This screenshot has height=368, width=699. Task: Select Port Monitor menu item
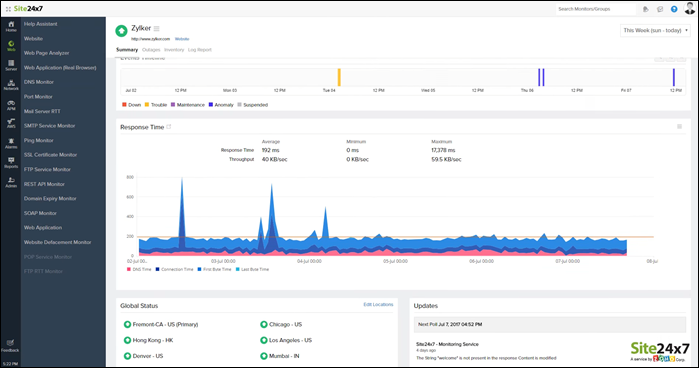38,97
